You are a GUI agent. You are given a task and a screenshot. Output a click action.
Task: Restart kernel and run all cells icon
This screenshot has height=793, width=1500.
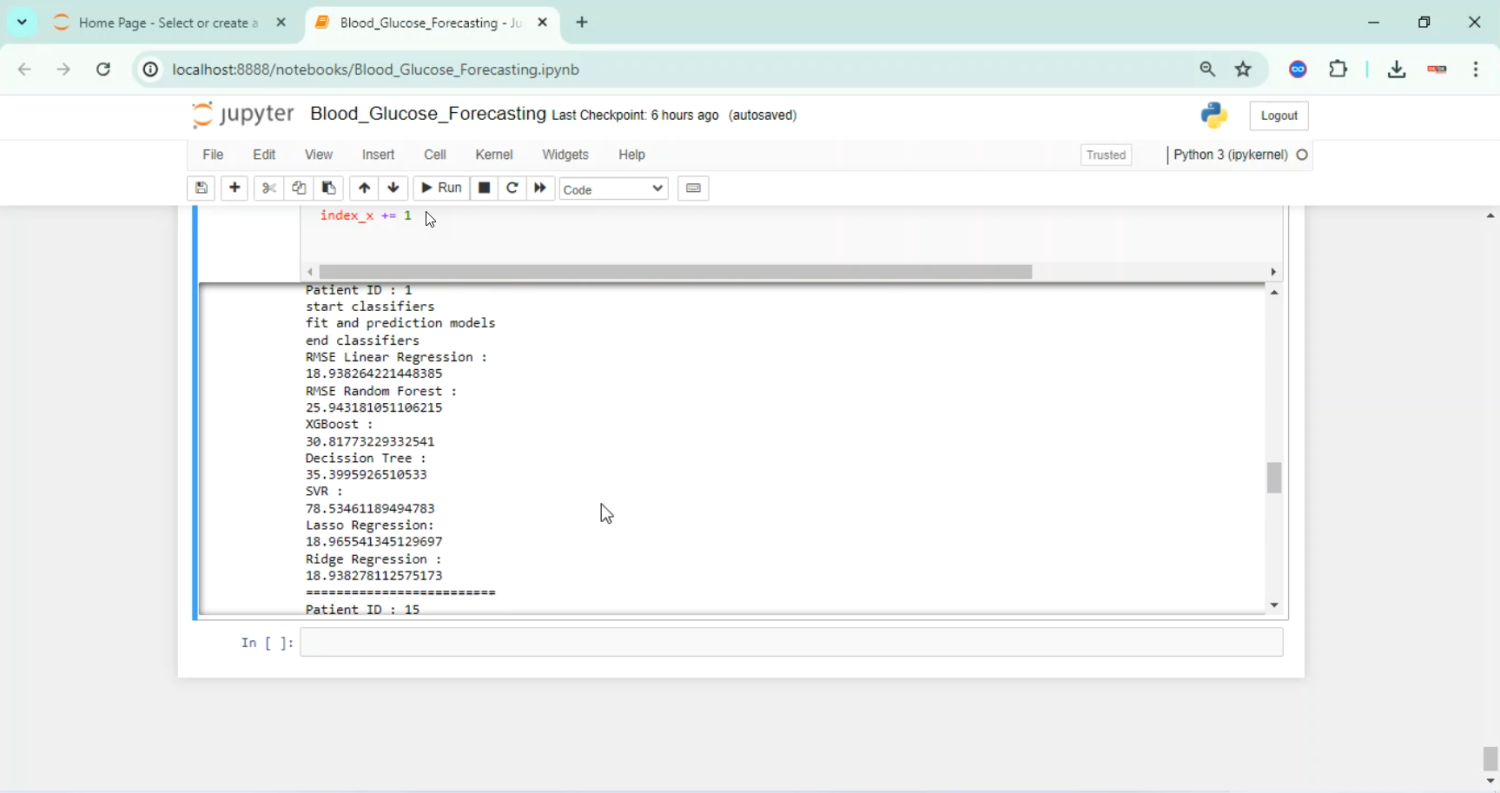point(540,188)
